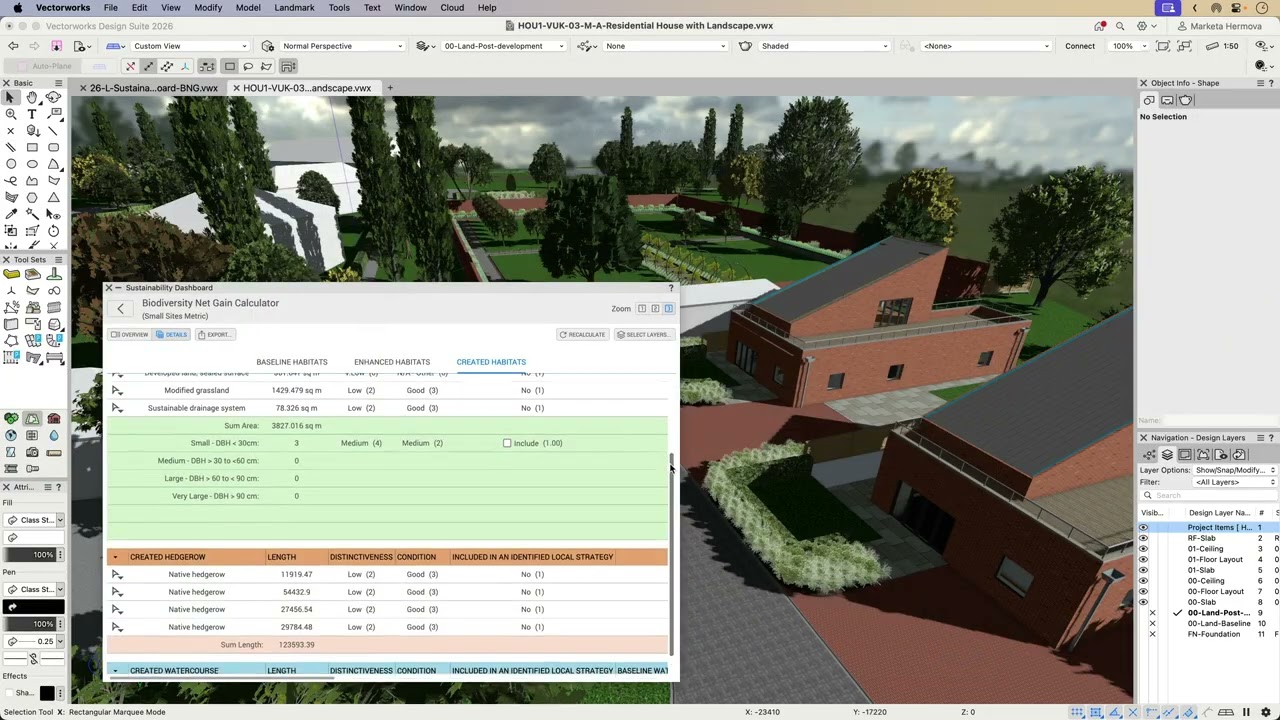1280x720 pixels.
Task: Open the Cloud menu
Action: (x=452, y=7)
